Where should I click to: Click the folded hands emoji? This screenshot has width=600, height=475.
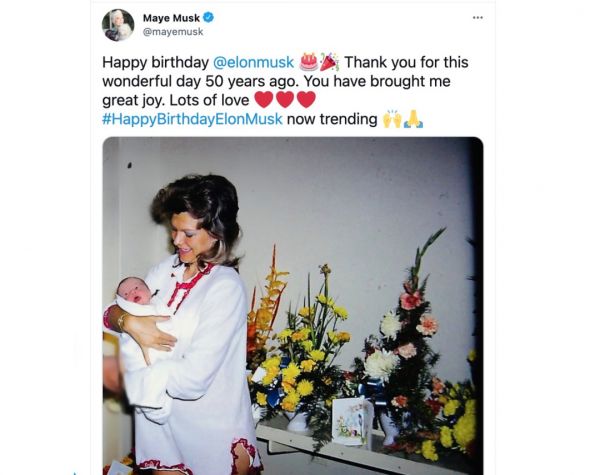coord(413,119)
